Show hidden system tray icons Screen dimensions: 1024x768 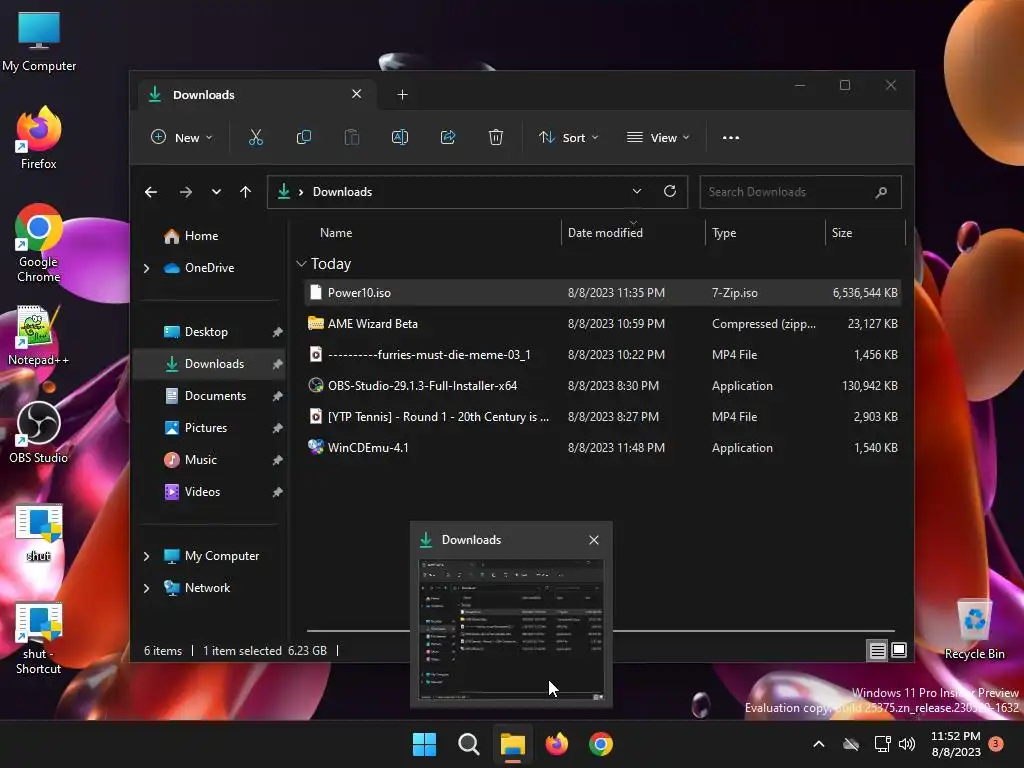pos(818,744)
